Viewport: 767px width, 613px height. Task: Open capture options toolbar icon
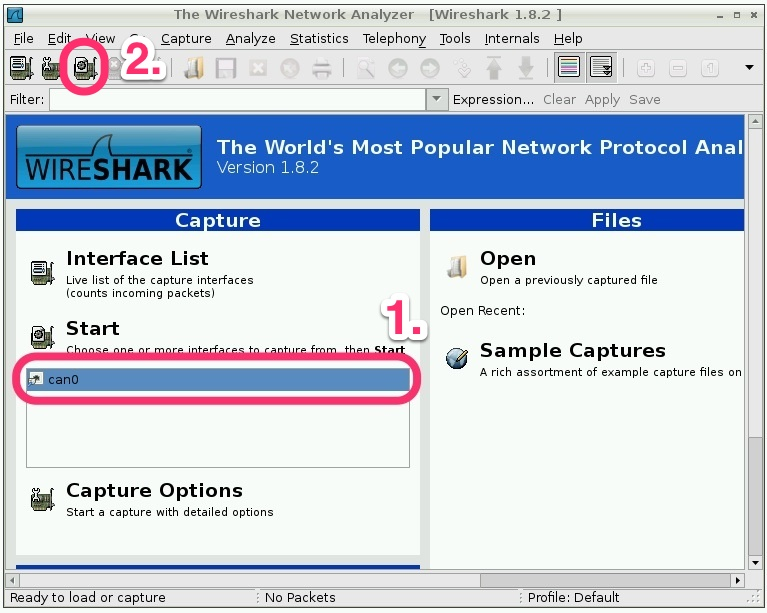click(x=51, y=68)
